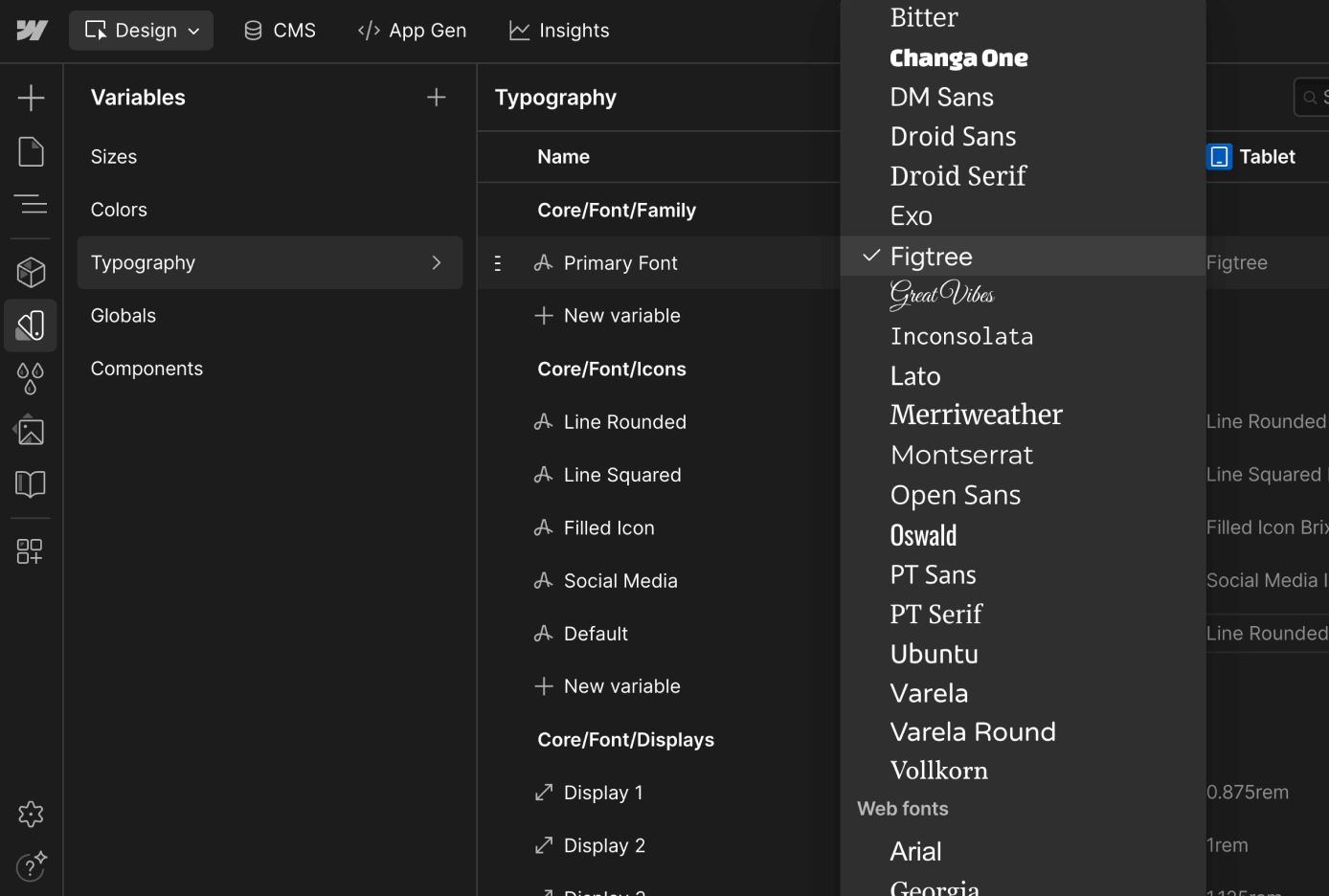
Task: Click the checkmark next to Figtree
Action: click(x=870, y=256)
